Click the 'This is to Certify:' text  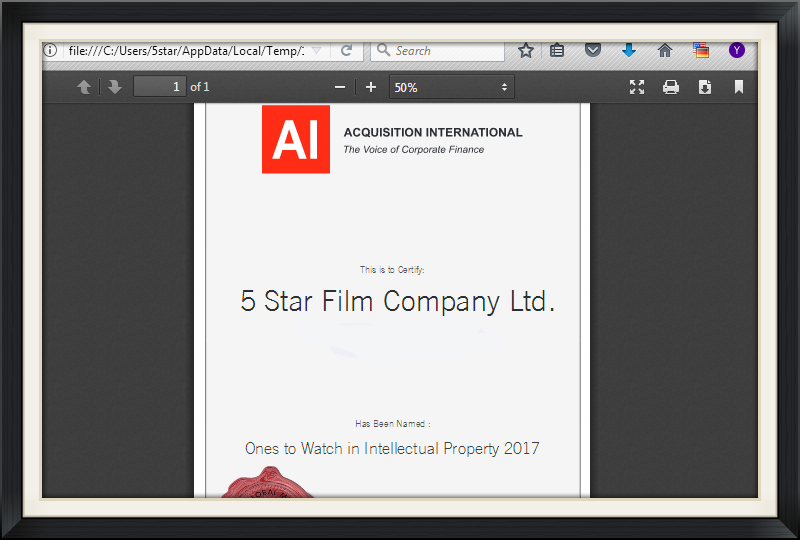(x=392, y=269)
